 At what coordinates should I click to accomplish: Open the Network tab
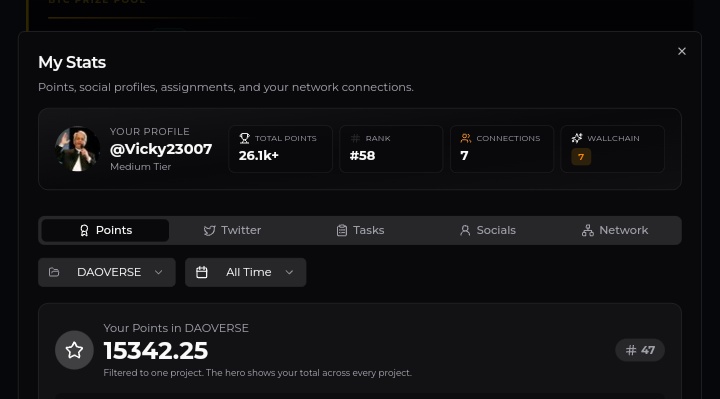[x=615, y=230]
